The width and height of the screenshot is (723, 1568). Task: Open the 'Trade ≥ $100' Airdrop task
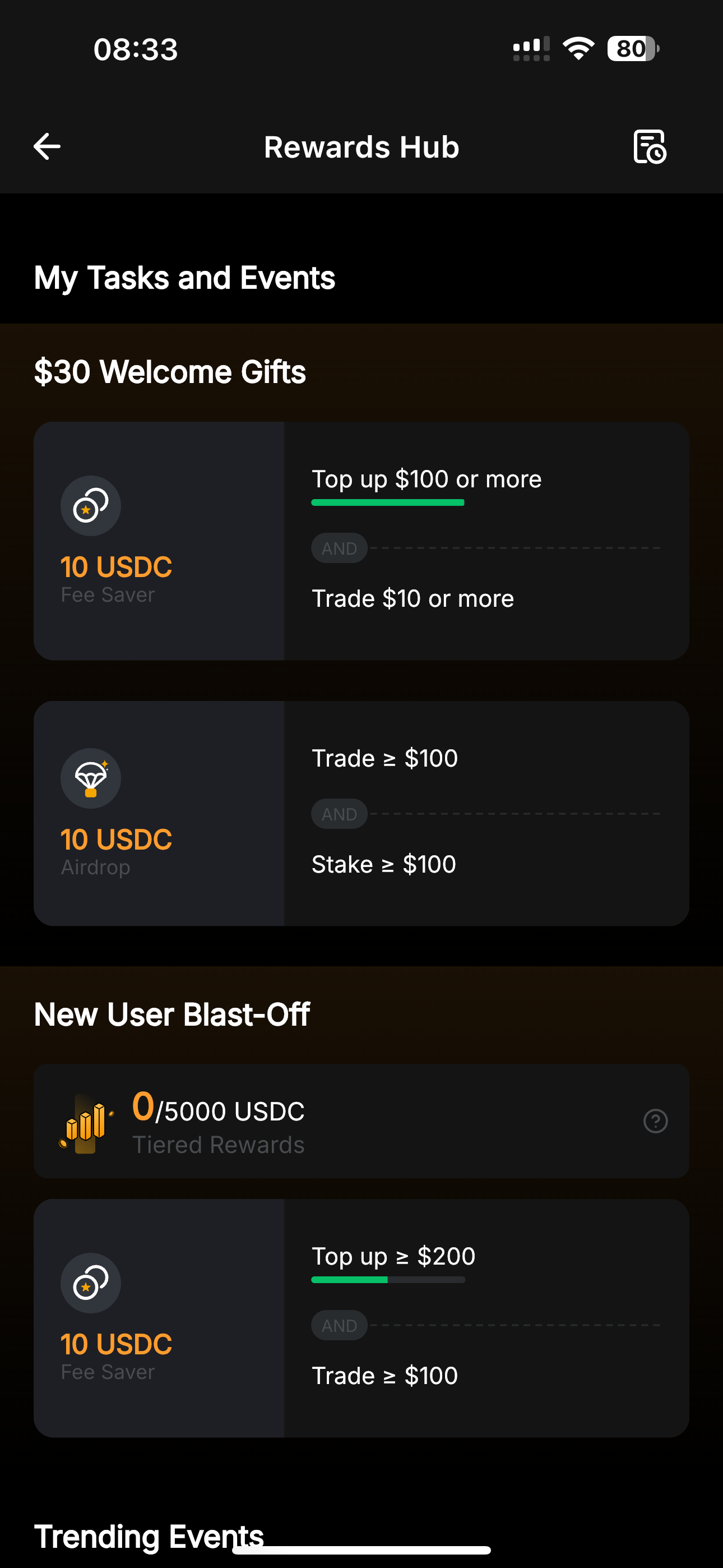coord(384,758)
